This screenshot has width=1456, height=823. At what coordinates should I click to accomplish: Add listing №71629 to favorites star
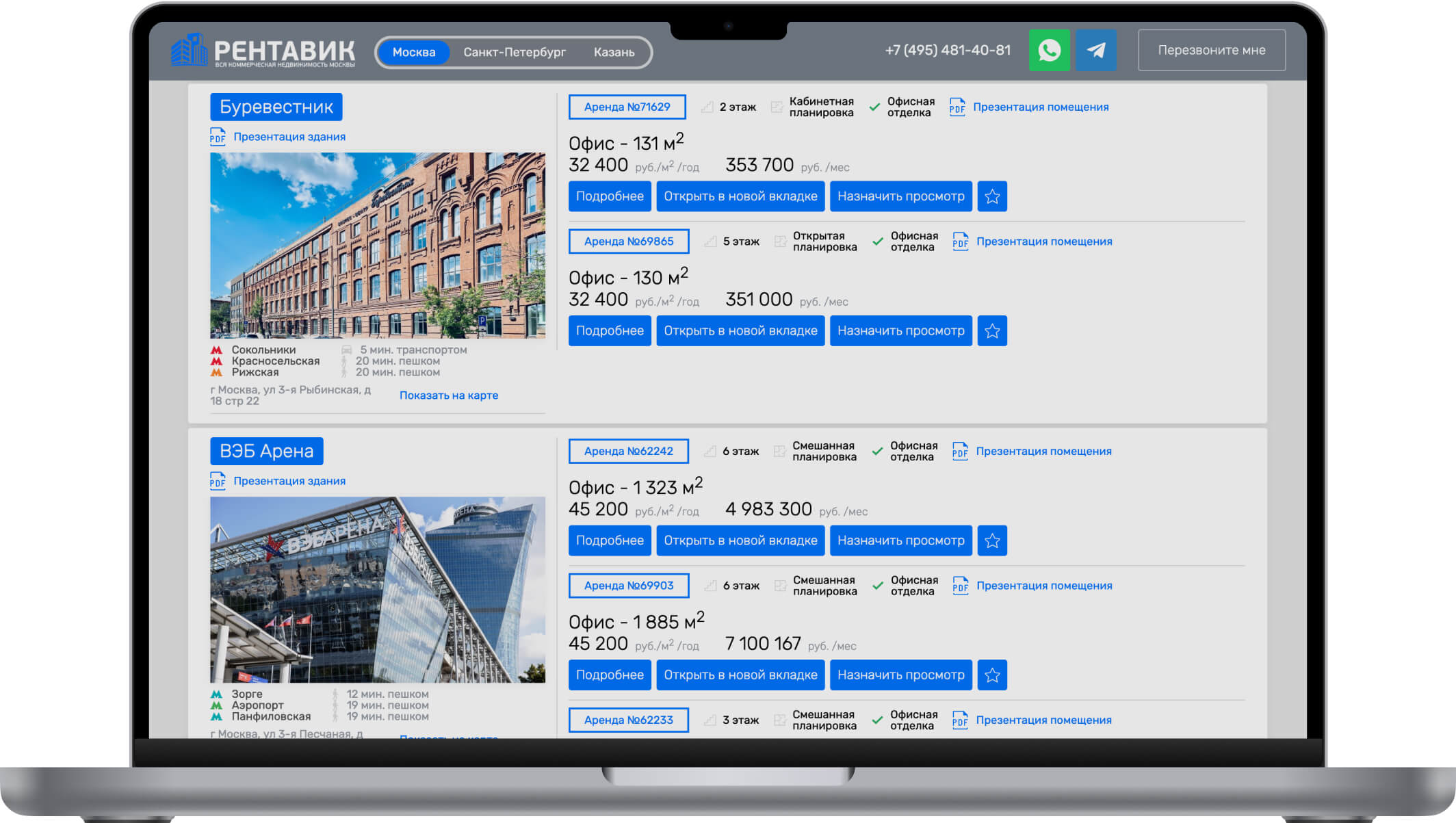992,196
